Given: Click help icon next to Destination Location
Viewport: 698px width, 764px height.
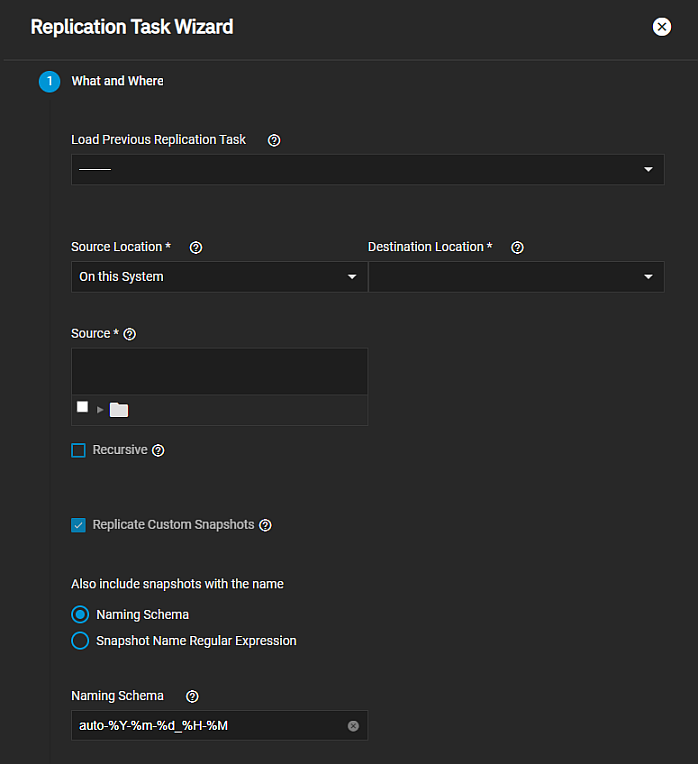Looking at the screenshot, I should [x=517, y=247].
